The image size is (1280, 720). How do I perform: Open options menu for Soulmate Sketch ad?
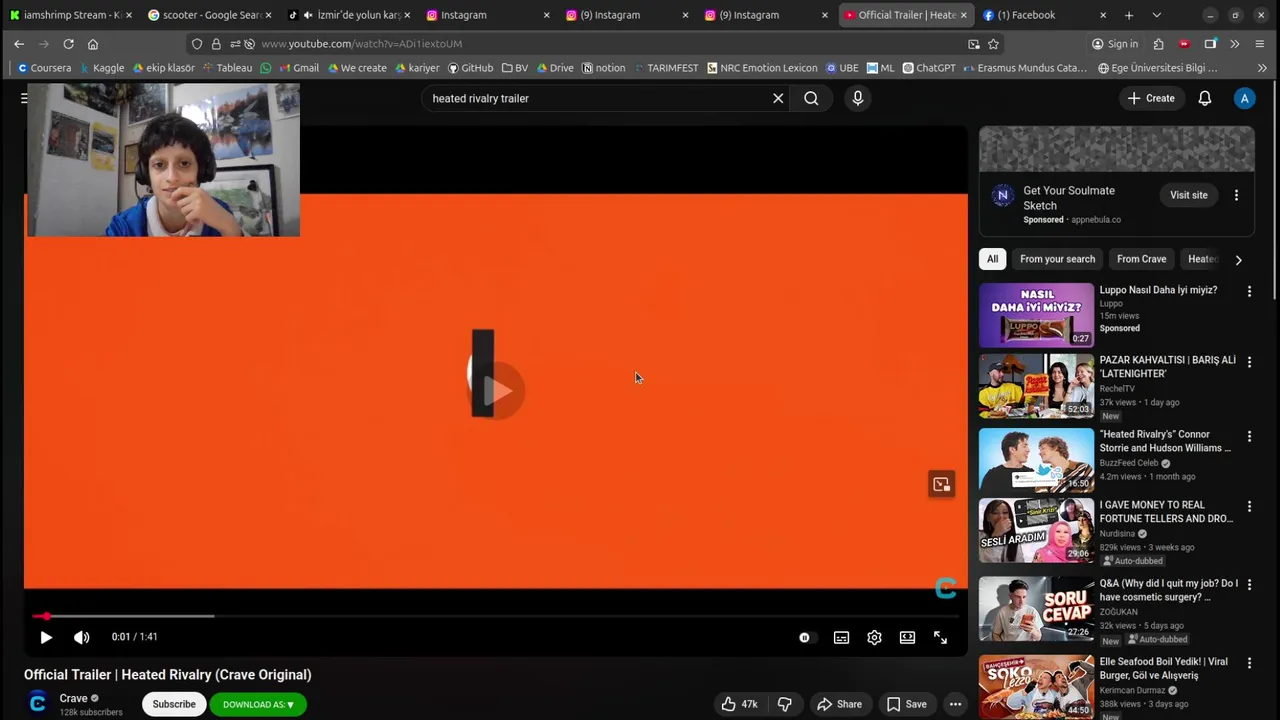click(x=1236, y=195)
